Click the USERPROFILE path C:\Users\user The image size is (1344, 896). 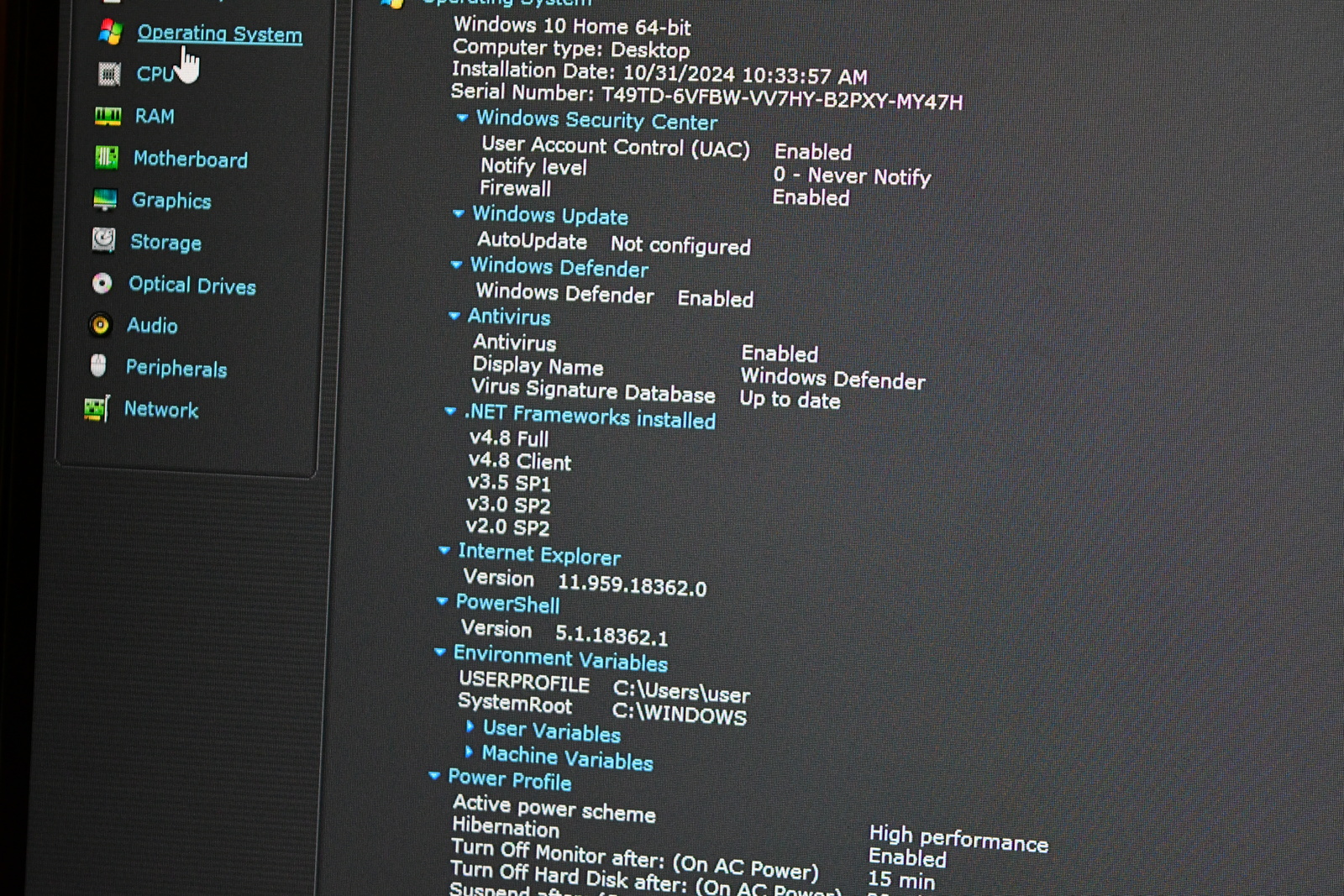pos(681,691)
